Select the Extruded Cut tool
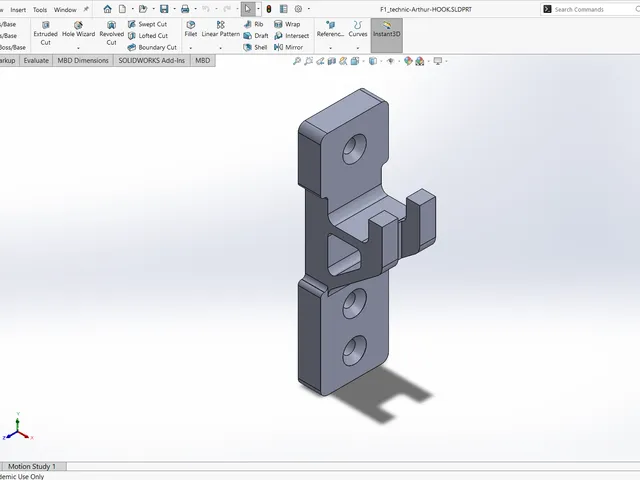The width and height of the screenshot is (640, 480). pos(45,33)
